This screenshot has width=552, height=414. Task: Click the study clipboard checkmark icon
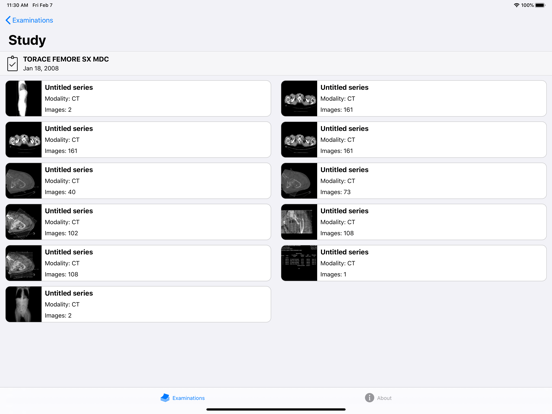click(x=12, y=63)
